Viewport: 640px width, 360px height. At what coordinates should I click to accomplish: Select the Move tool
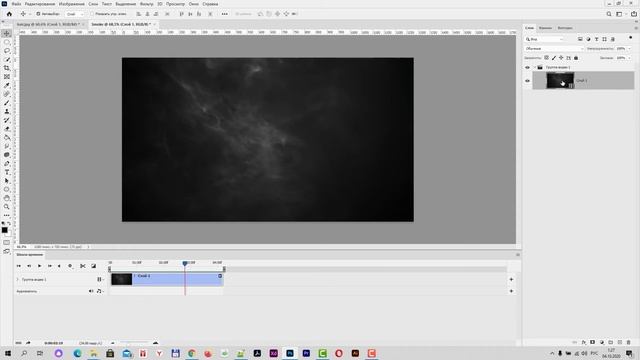(7, 33)
